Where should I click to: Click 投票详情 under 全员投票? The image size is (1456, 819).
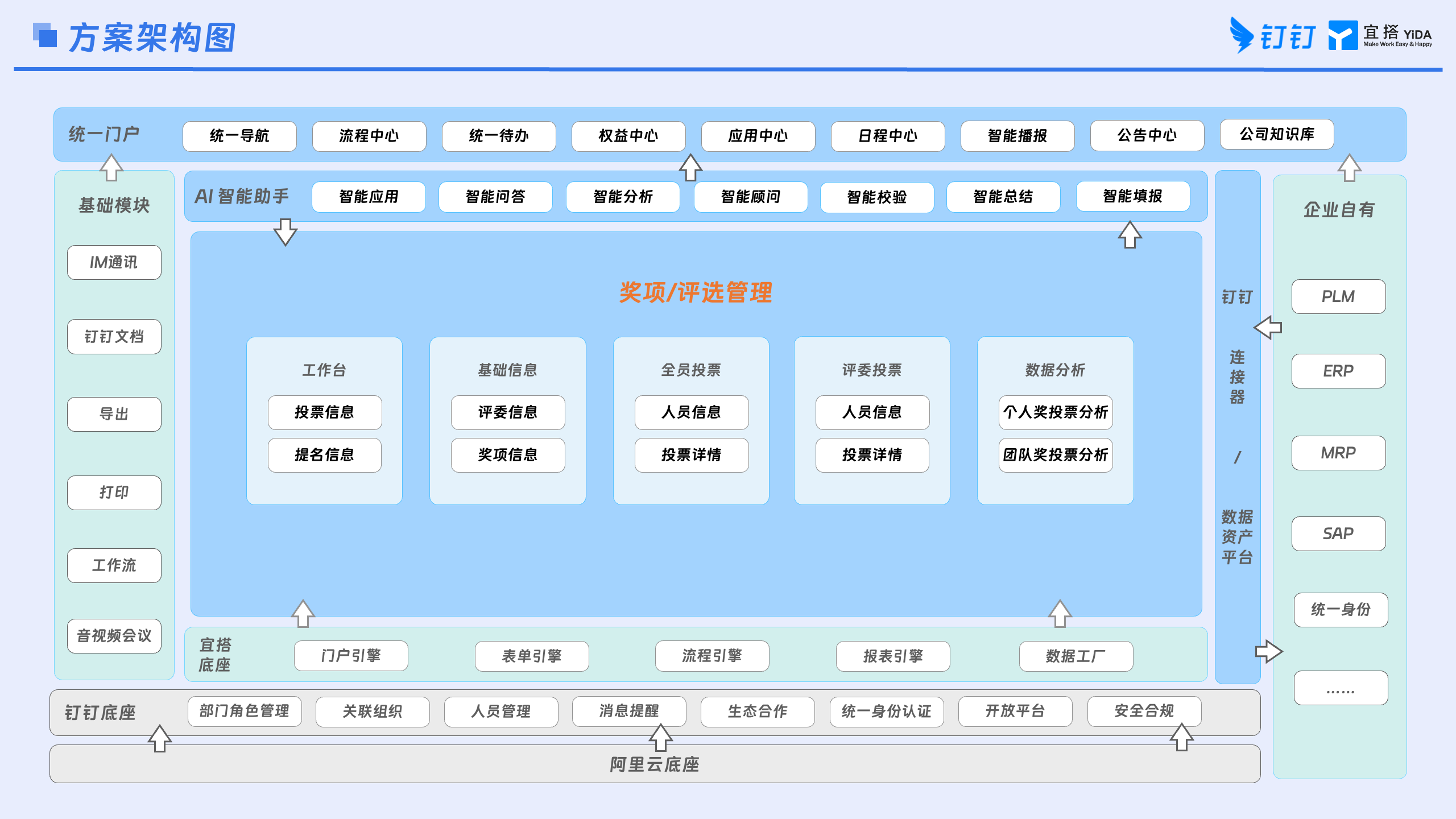tap(692, 455)
